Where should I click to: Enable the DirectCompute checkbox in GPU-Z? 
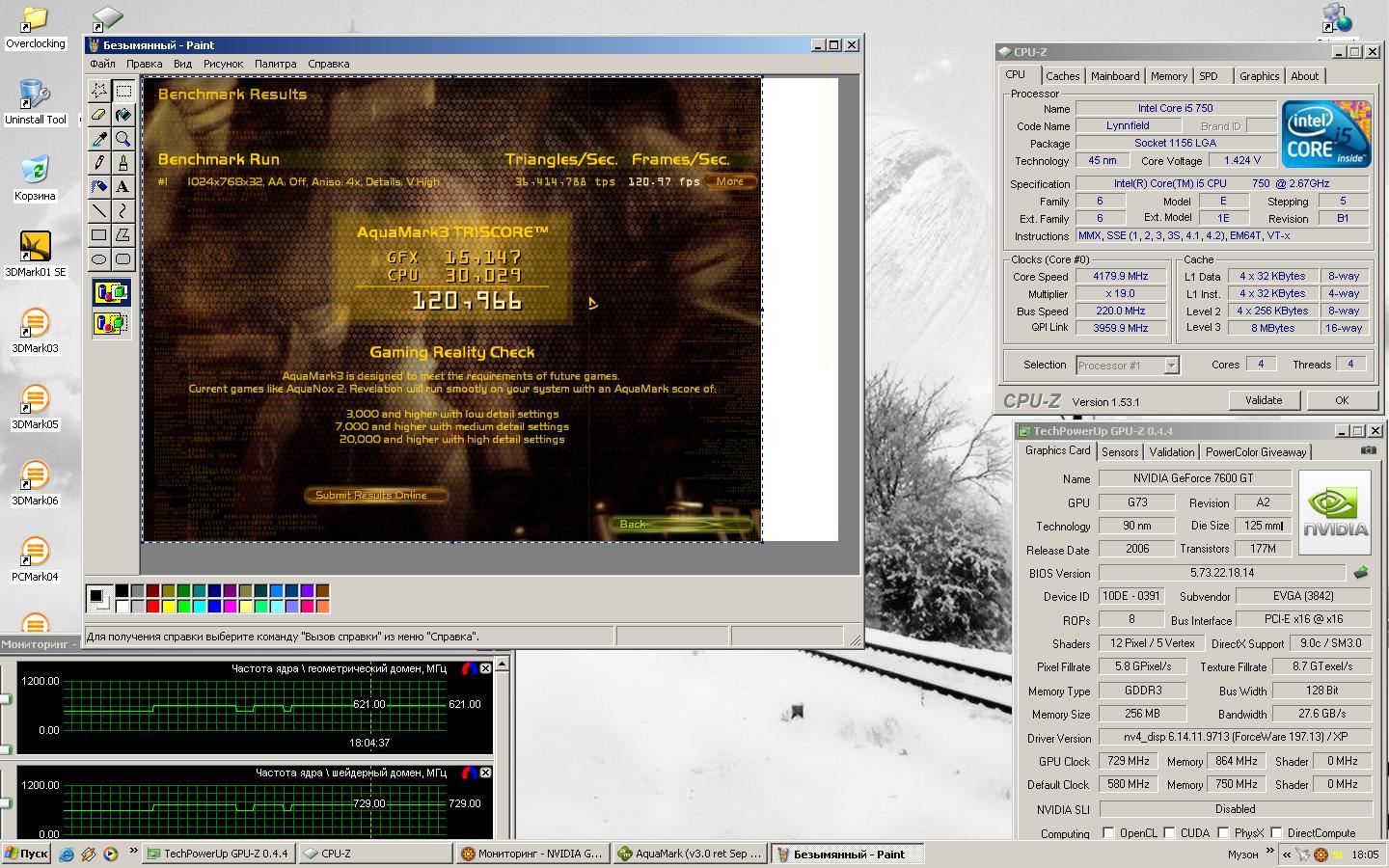pos(1276,832)
